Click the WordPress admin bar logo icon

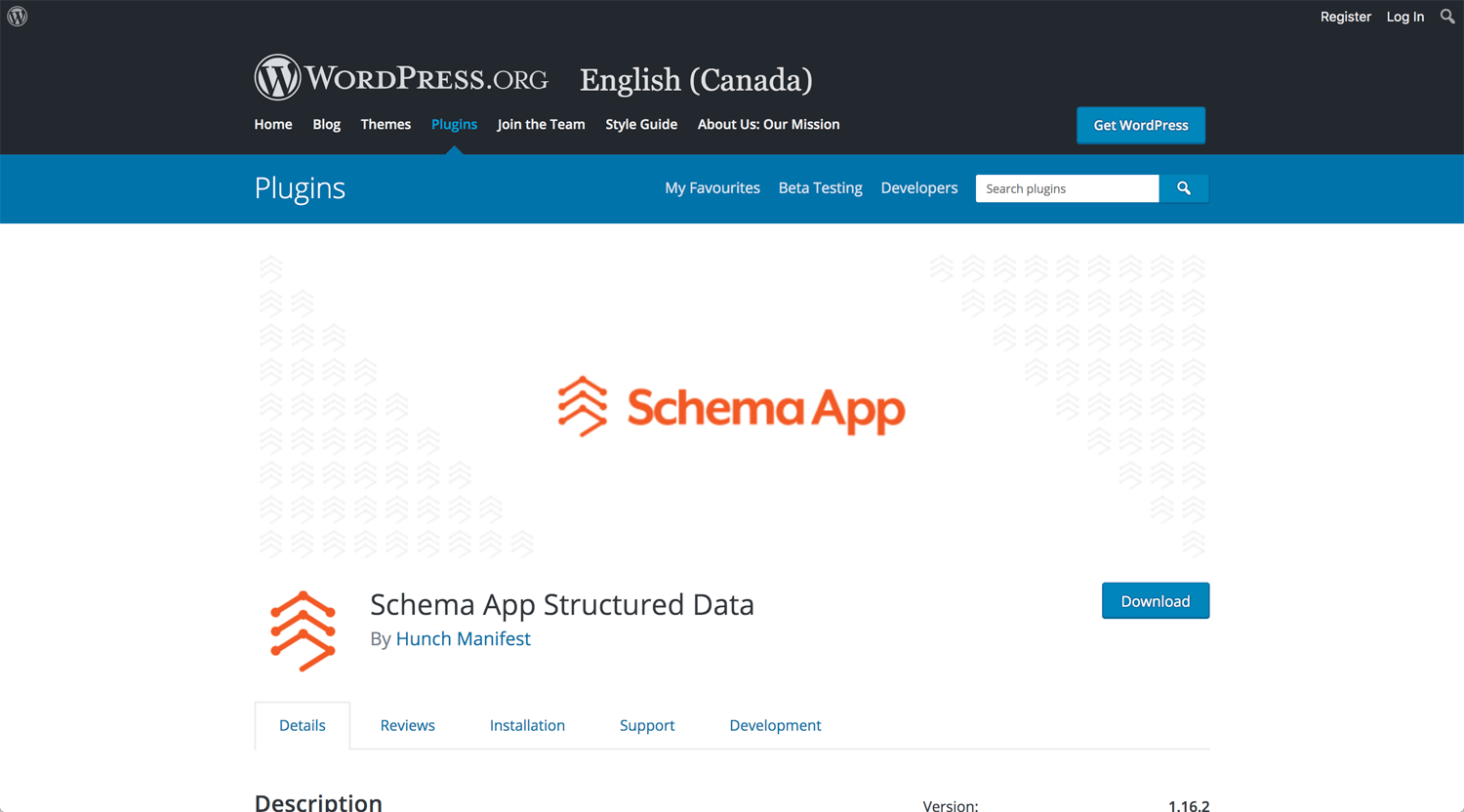point(18,17)
